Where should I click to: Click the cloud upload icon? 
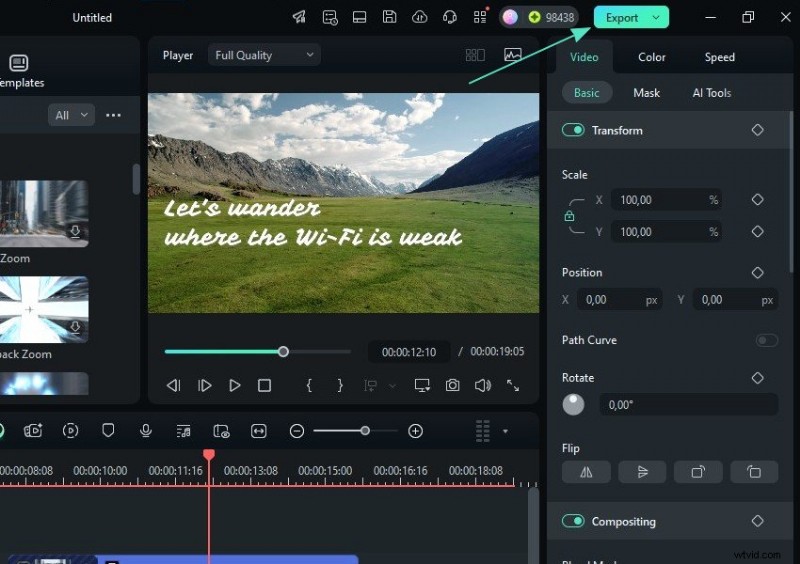click(x=419, y=17)
